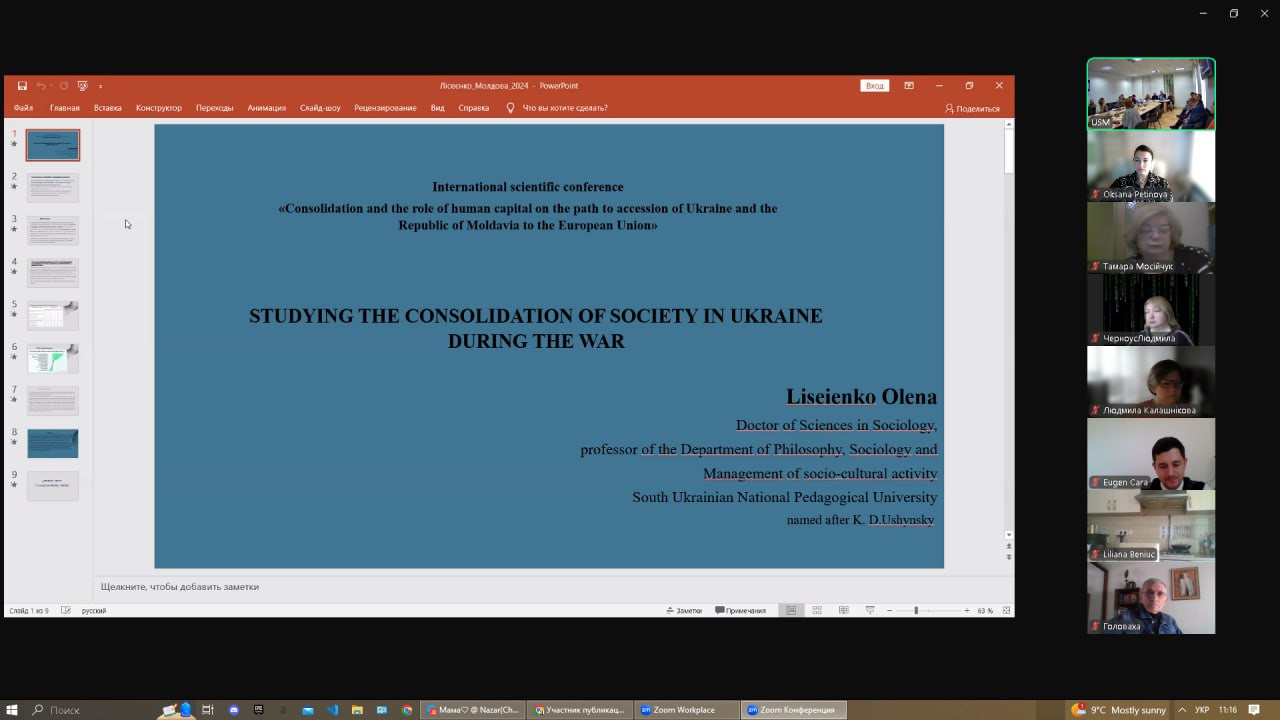1280x720 pixels.
Task: Click the Save icon in quick access toolbar
Action: coord(22,86)
